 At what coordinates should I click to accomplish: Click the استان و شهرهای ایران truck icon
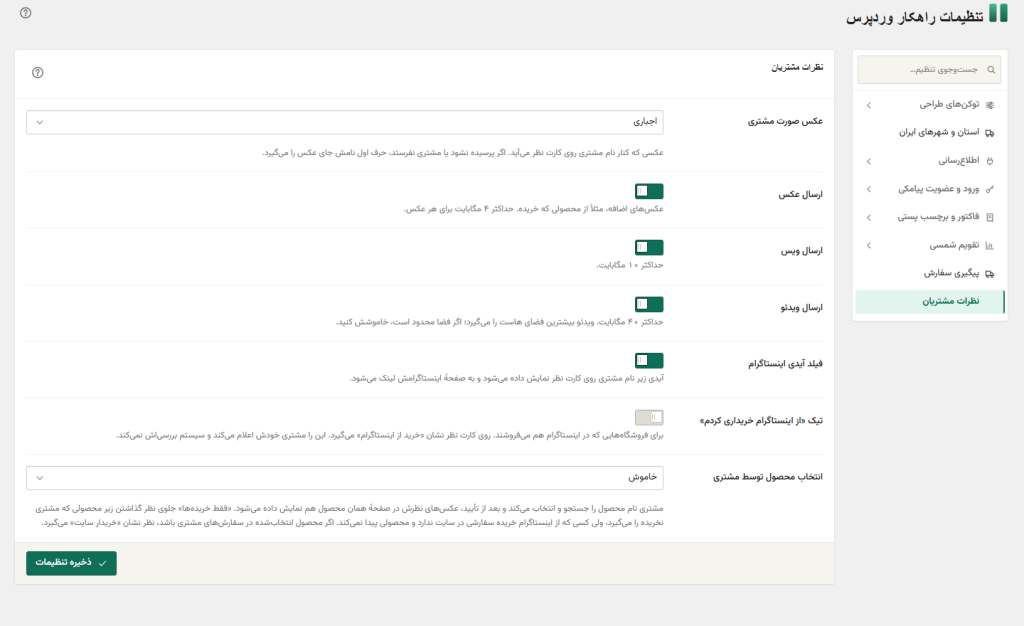coord(989,133)
